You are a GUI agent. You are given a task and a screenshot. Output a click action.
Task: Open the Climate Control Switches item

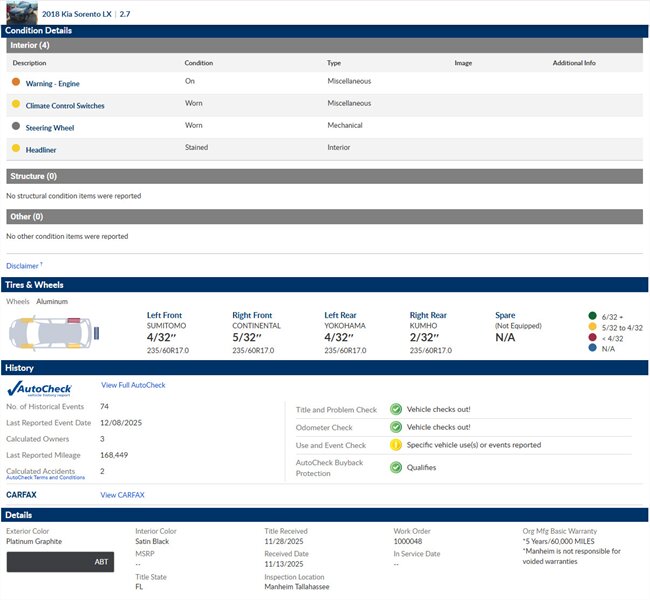click(65, 106)
